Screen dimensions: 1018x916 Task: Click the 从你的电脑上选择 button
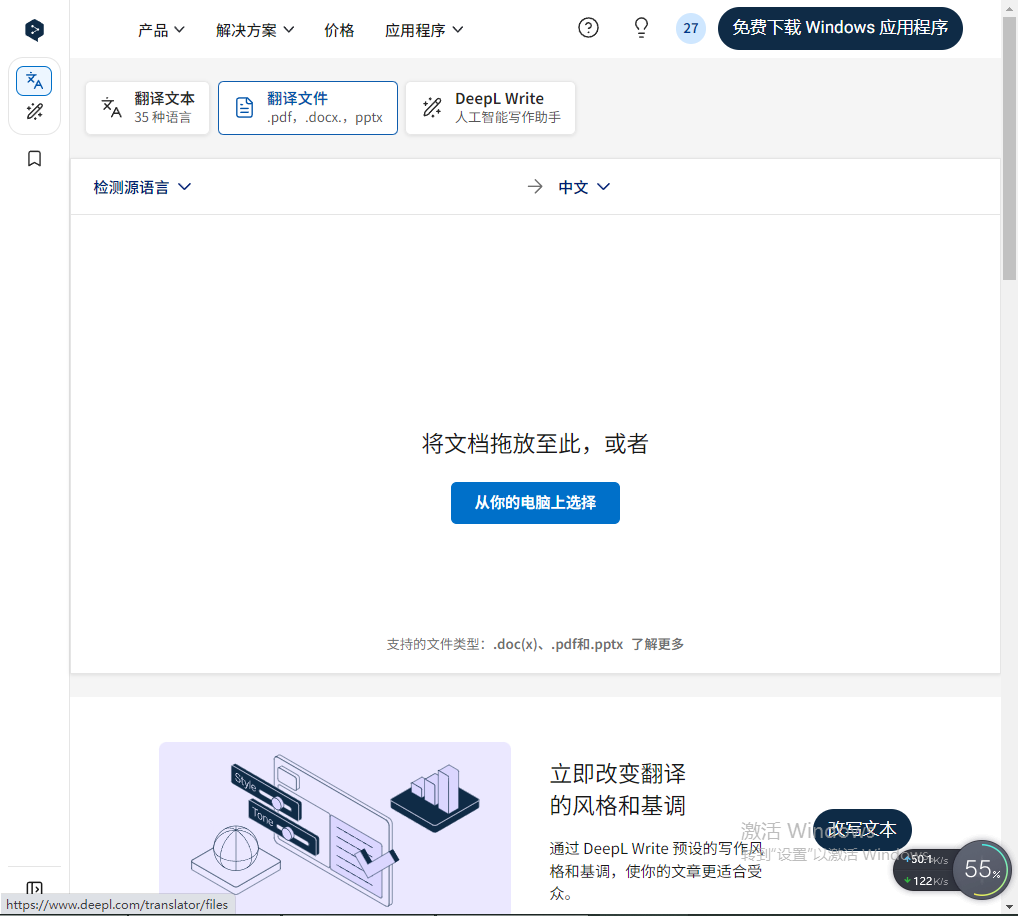pyautogui.click(x=535, y=502)
